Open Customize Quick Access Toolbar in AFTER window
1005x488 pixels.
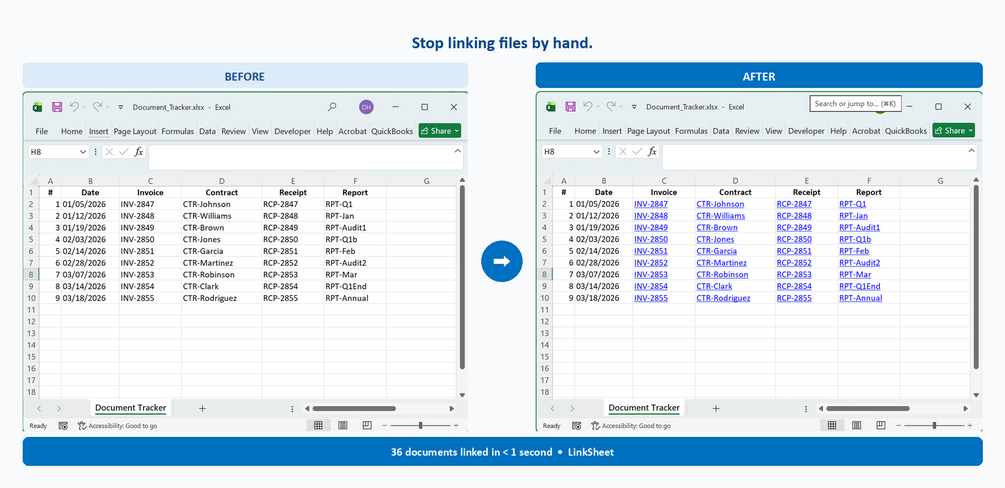[634, 107]
